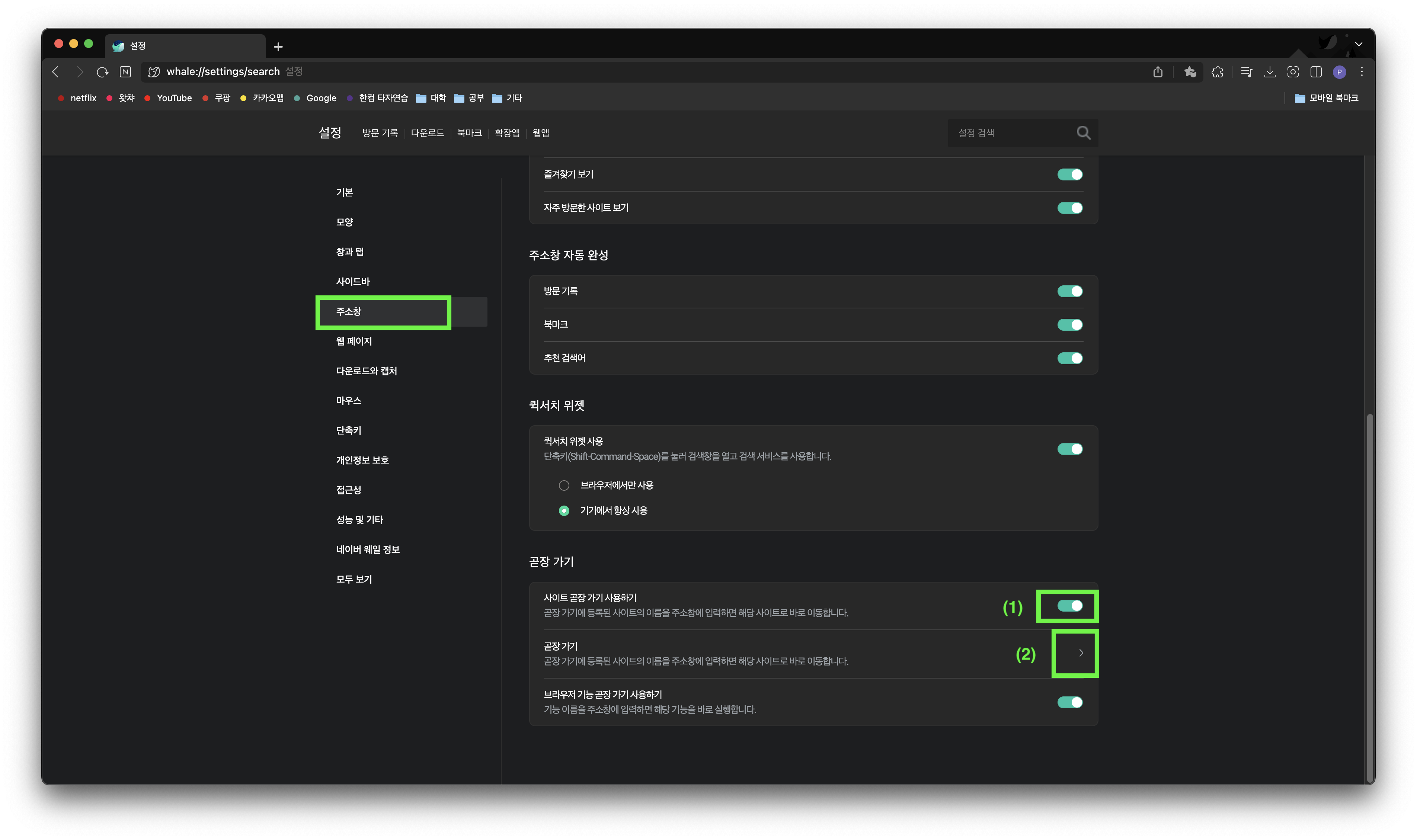This screenshot has height=840, width=1417.
Task: Open the 공부 bookmark folder
Action: [x=469, y=98]
